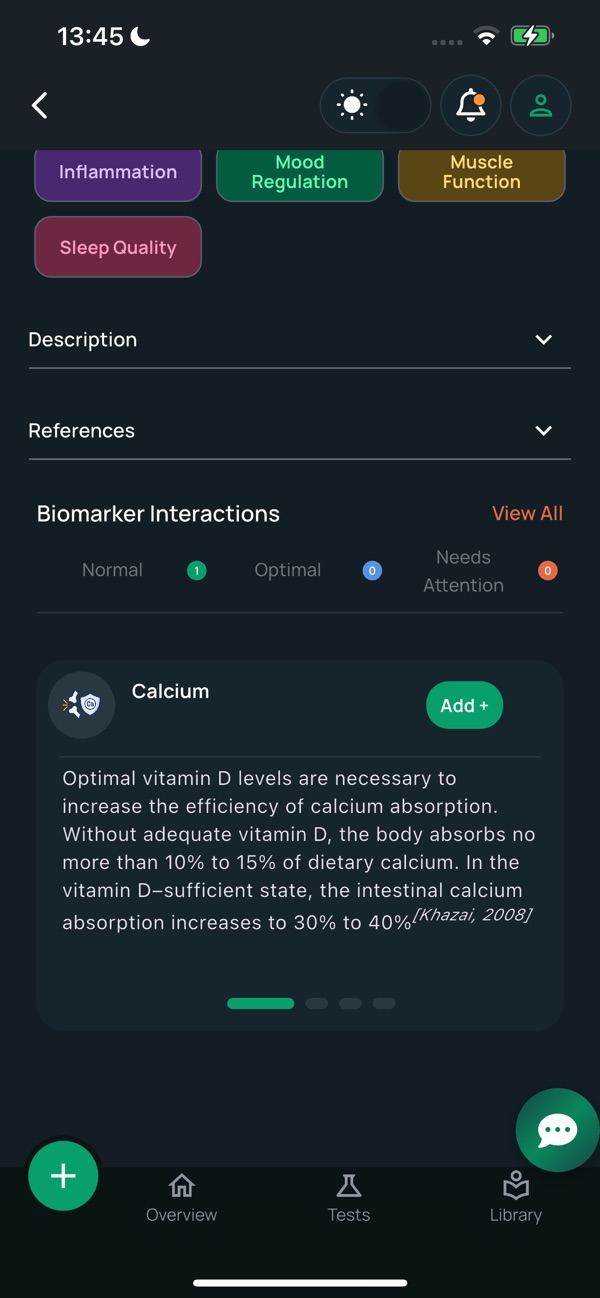
Task: Tap the second carousel dot under the Calcium card
Action: tap(316, 1003)
